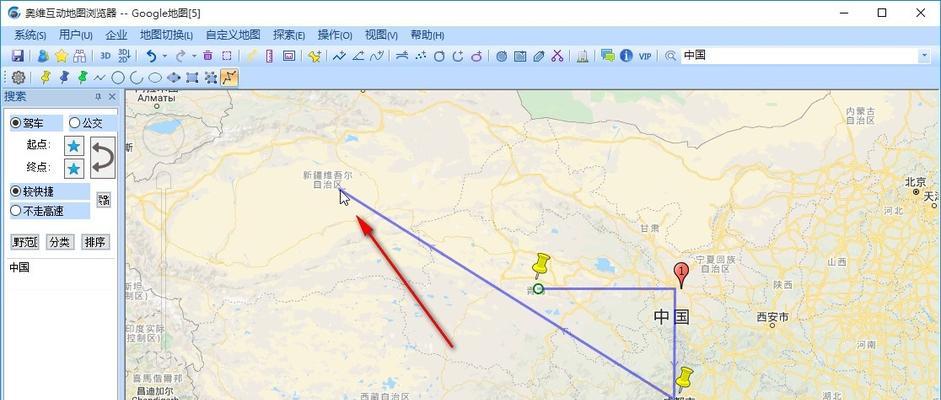Click the binoculars search icon
Viewport: 941px width, 400px height.
pos(80,56)
